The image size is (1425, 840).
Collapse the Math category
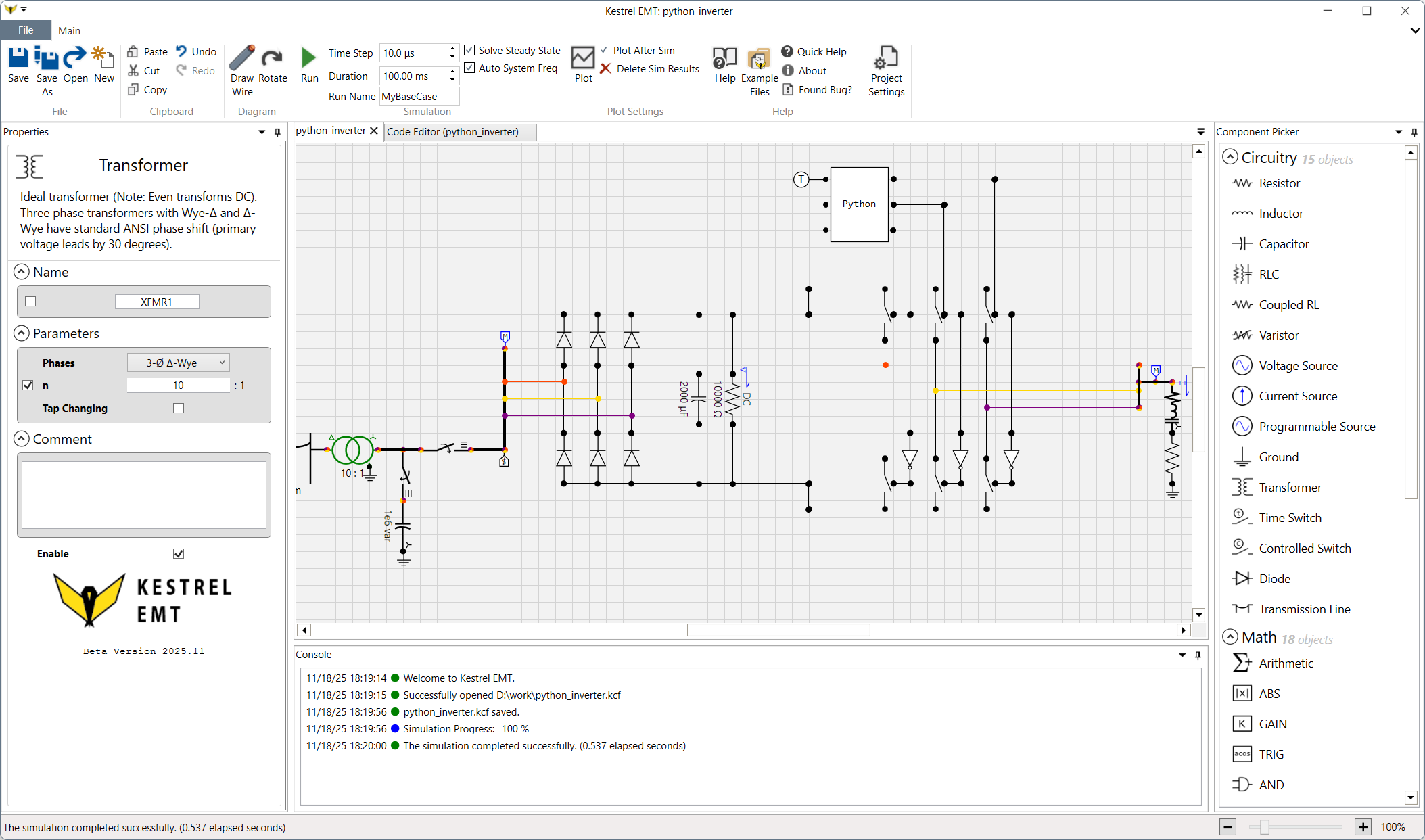click(1230, 637)
